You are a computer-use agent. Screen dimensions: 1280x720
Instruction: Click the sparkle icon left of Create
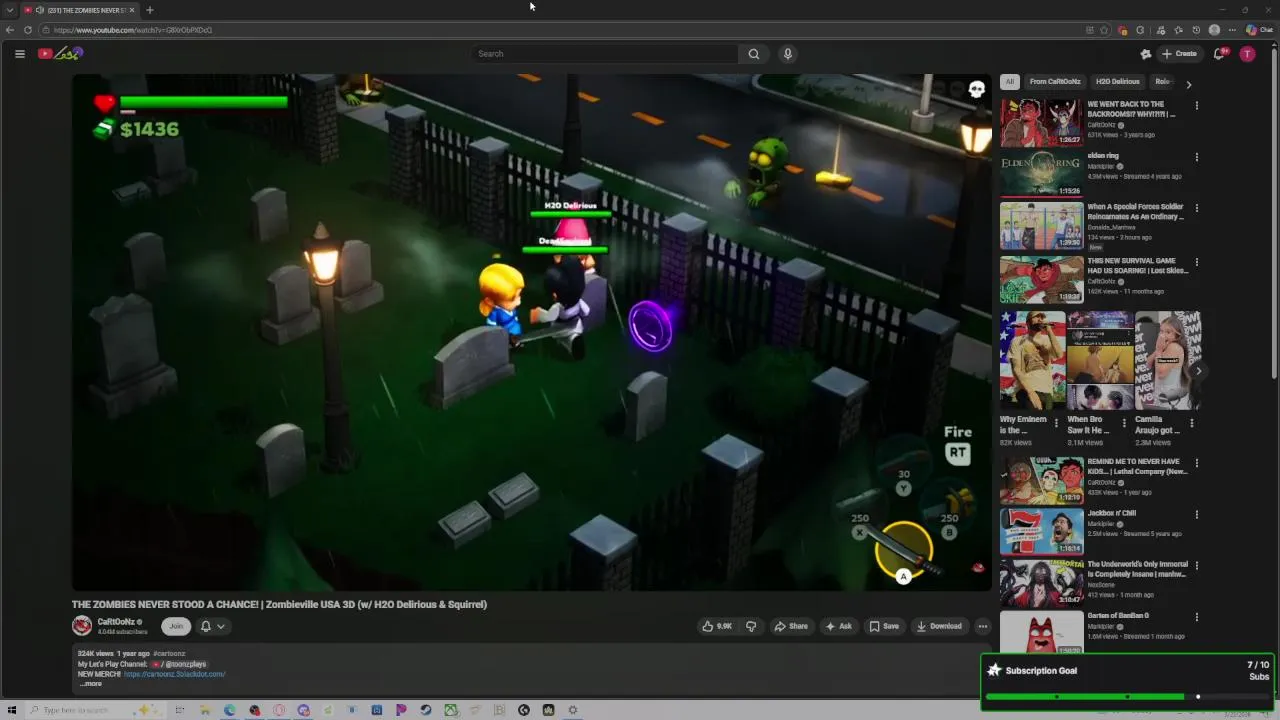click(1146, 54)
